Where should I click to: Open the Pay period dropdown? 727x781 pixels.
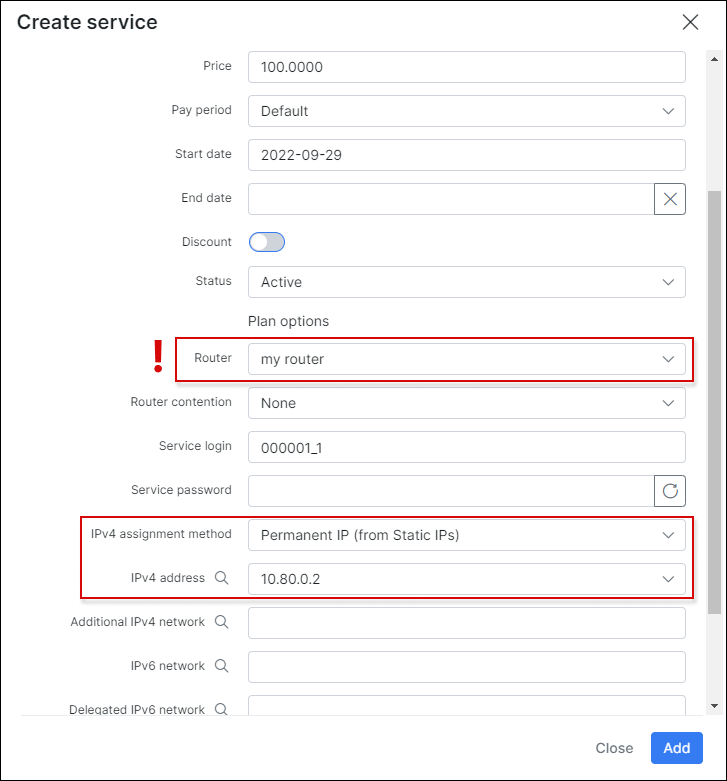pyautogui.click(x=466, y=111)
